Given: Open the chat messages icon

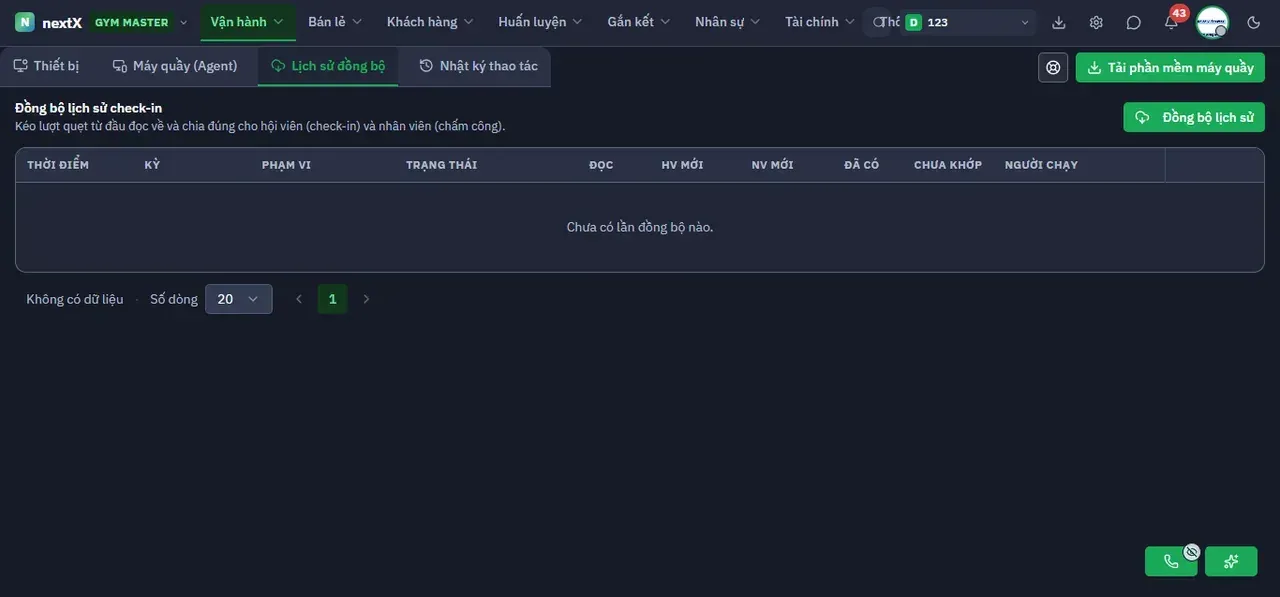Looking at the screenshot, I should pyautogui.click(x=1133, y=22).
